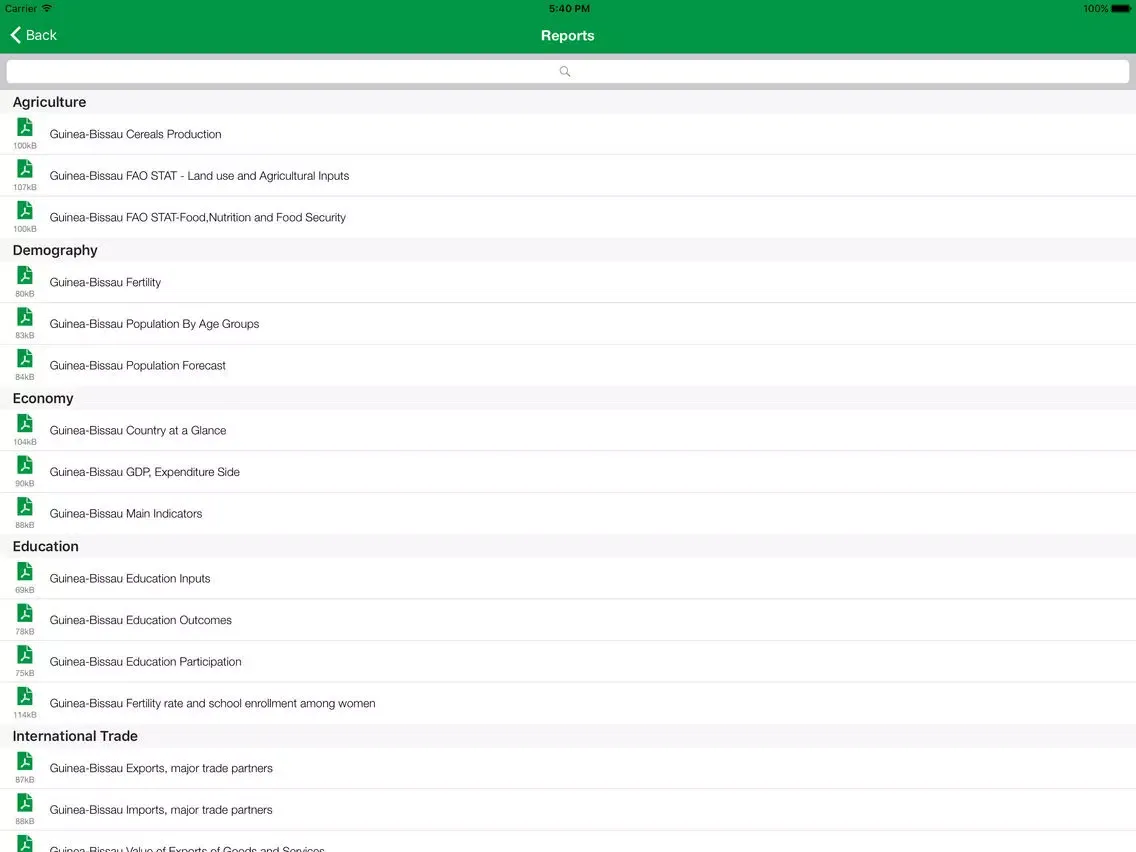The height and width of the screenshot is (852, 1136).
Task: Open PDF icon for Food, Nutrition and Food Security
Action: (x=25, y=210)
